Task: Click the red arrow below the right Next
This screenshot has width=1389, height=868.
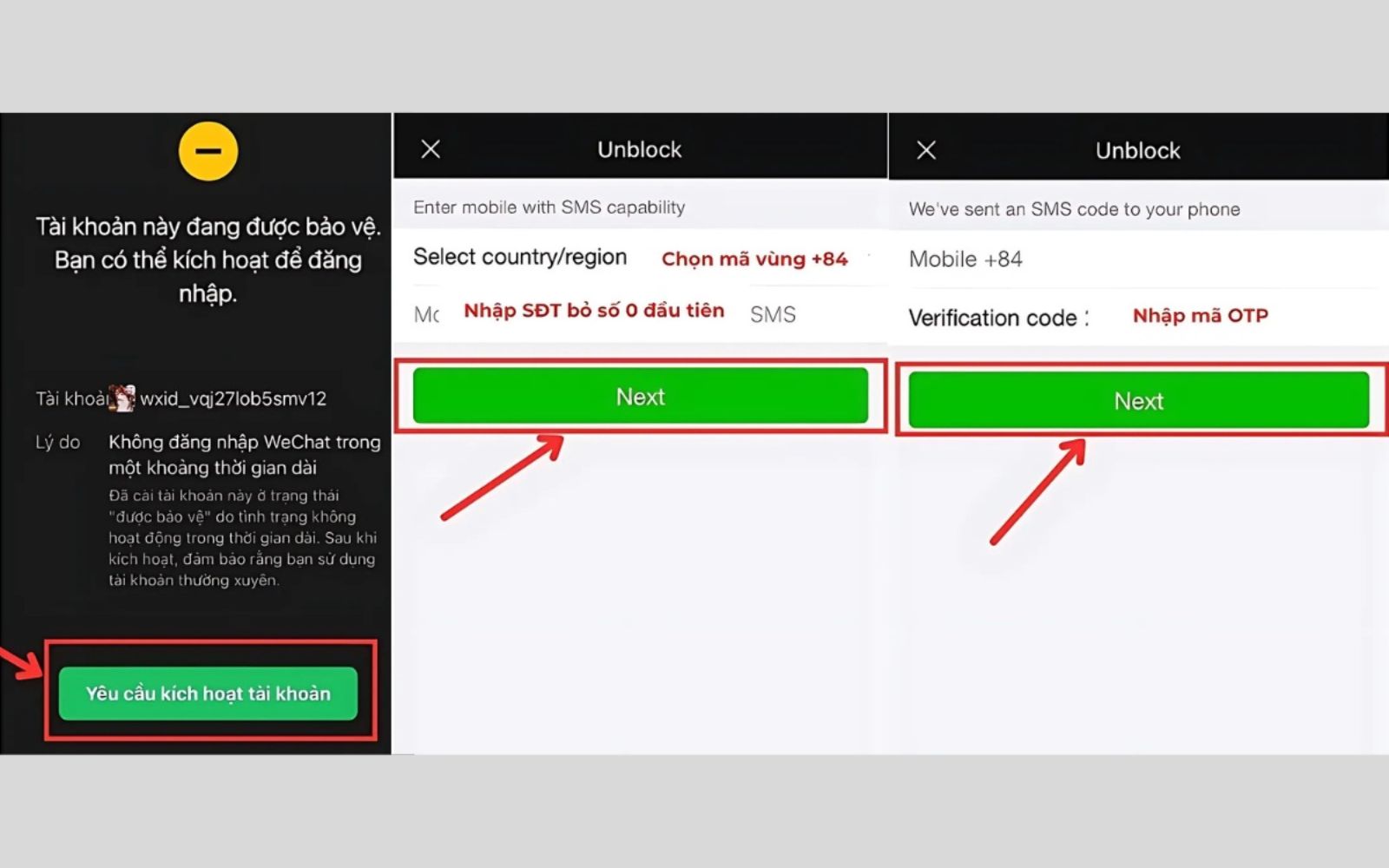Action: pos(1038,491)
